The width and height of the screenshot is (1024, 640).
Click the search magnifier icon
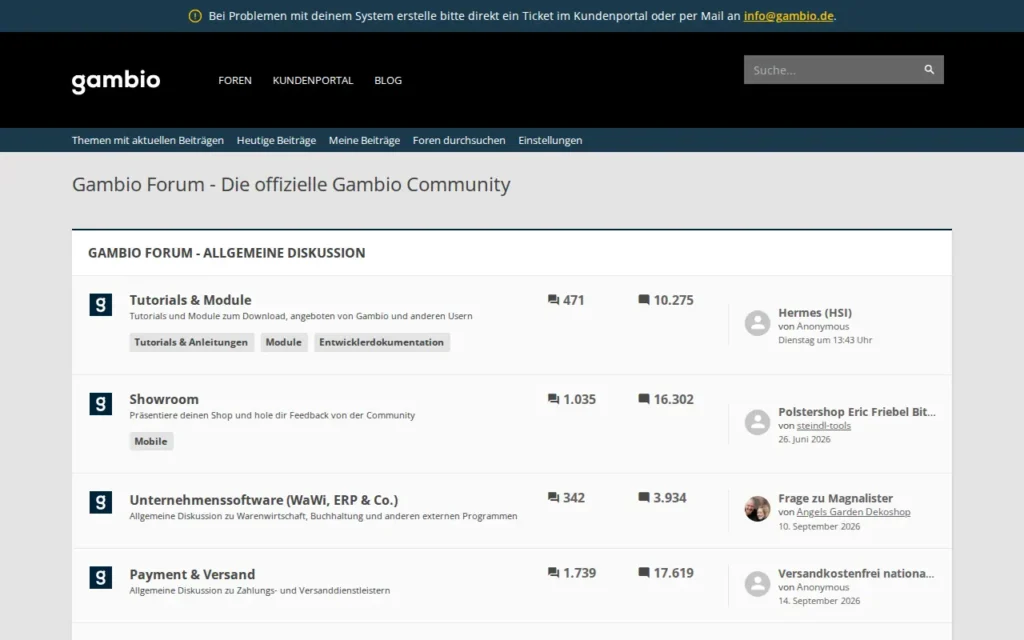click(929, 69)
